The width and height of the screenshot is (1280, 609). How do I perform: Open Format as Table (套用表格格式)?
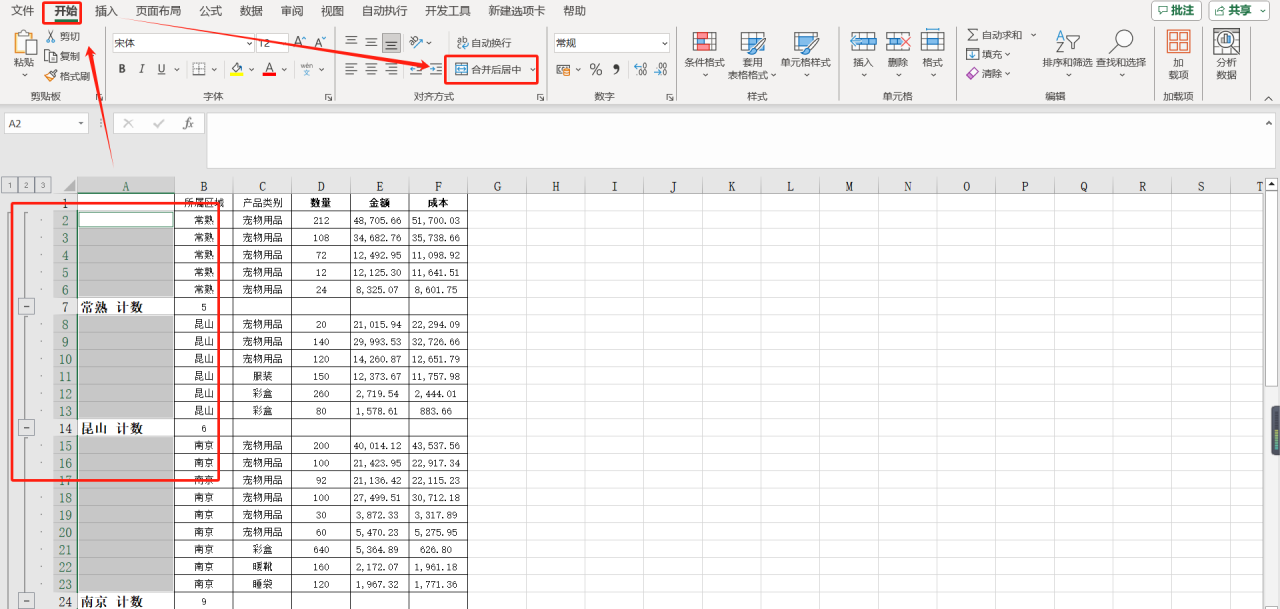[752, 55]
